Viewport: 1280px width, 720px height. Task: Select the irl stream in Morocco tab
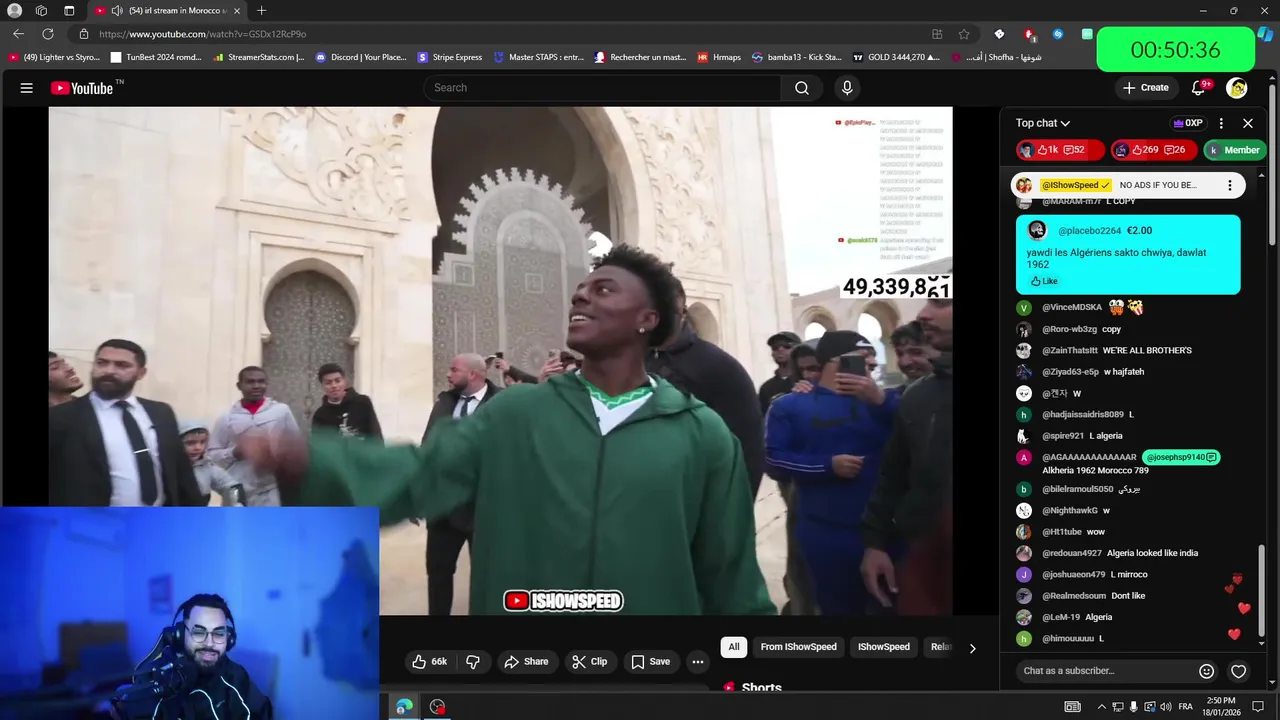click(168, 11)
